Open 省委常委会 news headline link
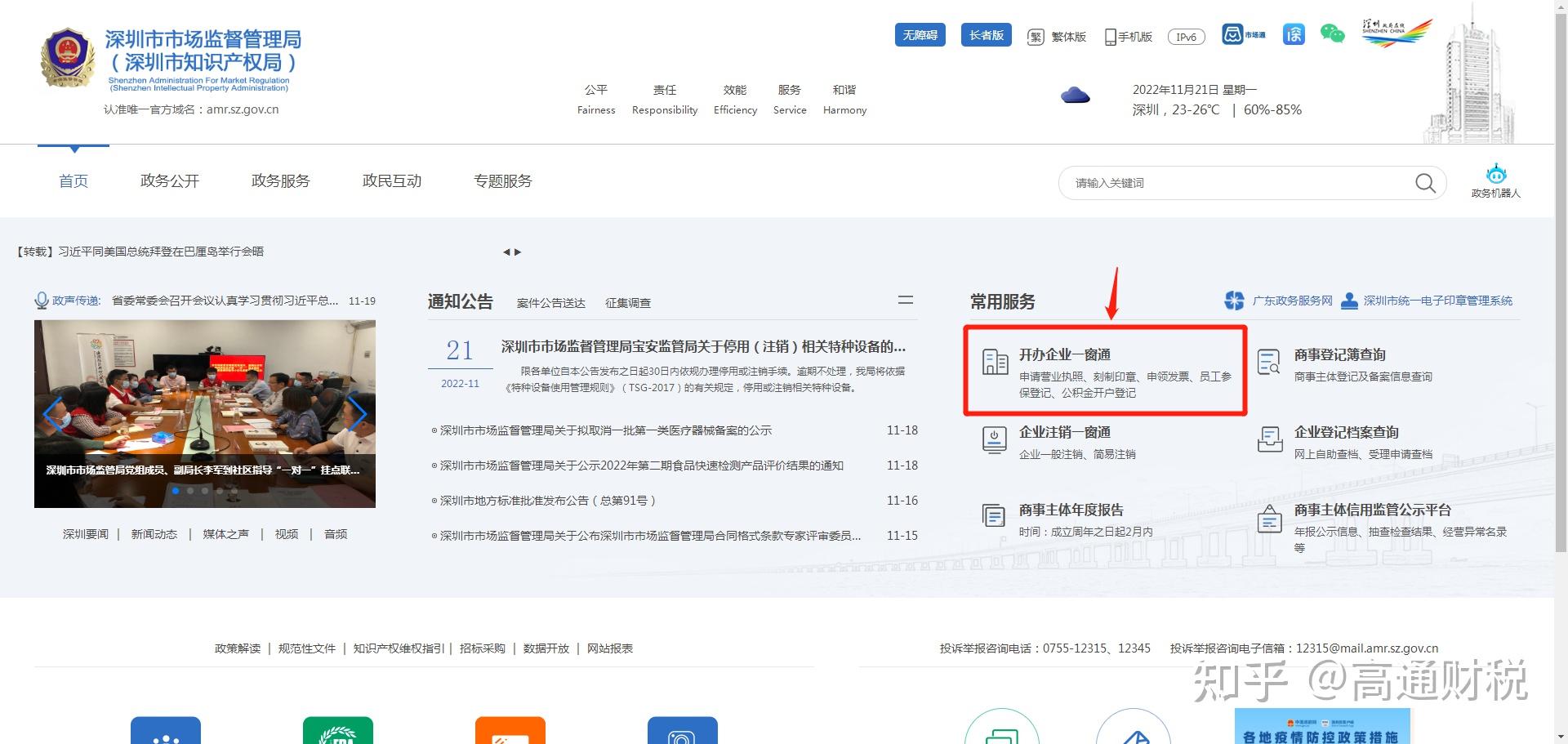Viewport: 1568px width, 744px height. click(225, 301)
